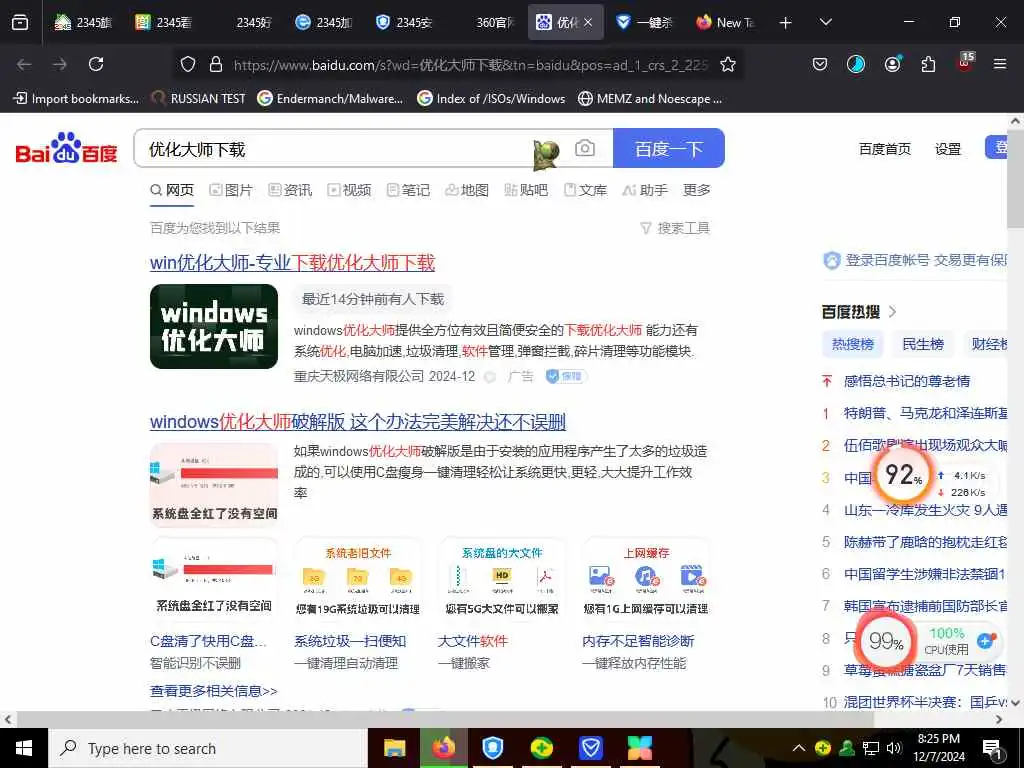The width and height of the screenshot is (1024, 768).
Task: Click 百度一下 search button
Action: click(669, 148)
